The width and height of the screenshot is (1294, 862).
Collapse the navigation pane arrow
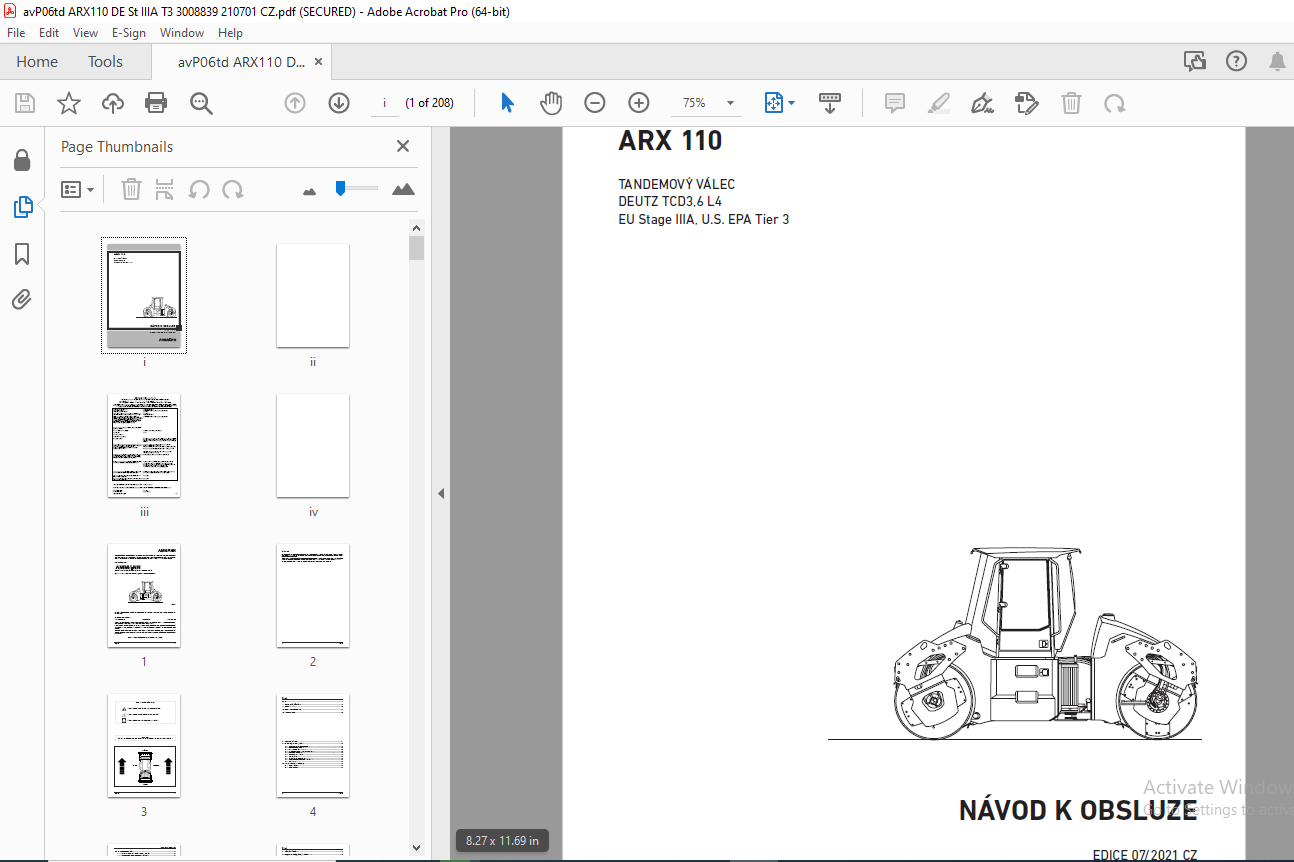(x=441, y=493)
